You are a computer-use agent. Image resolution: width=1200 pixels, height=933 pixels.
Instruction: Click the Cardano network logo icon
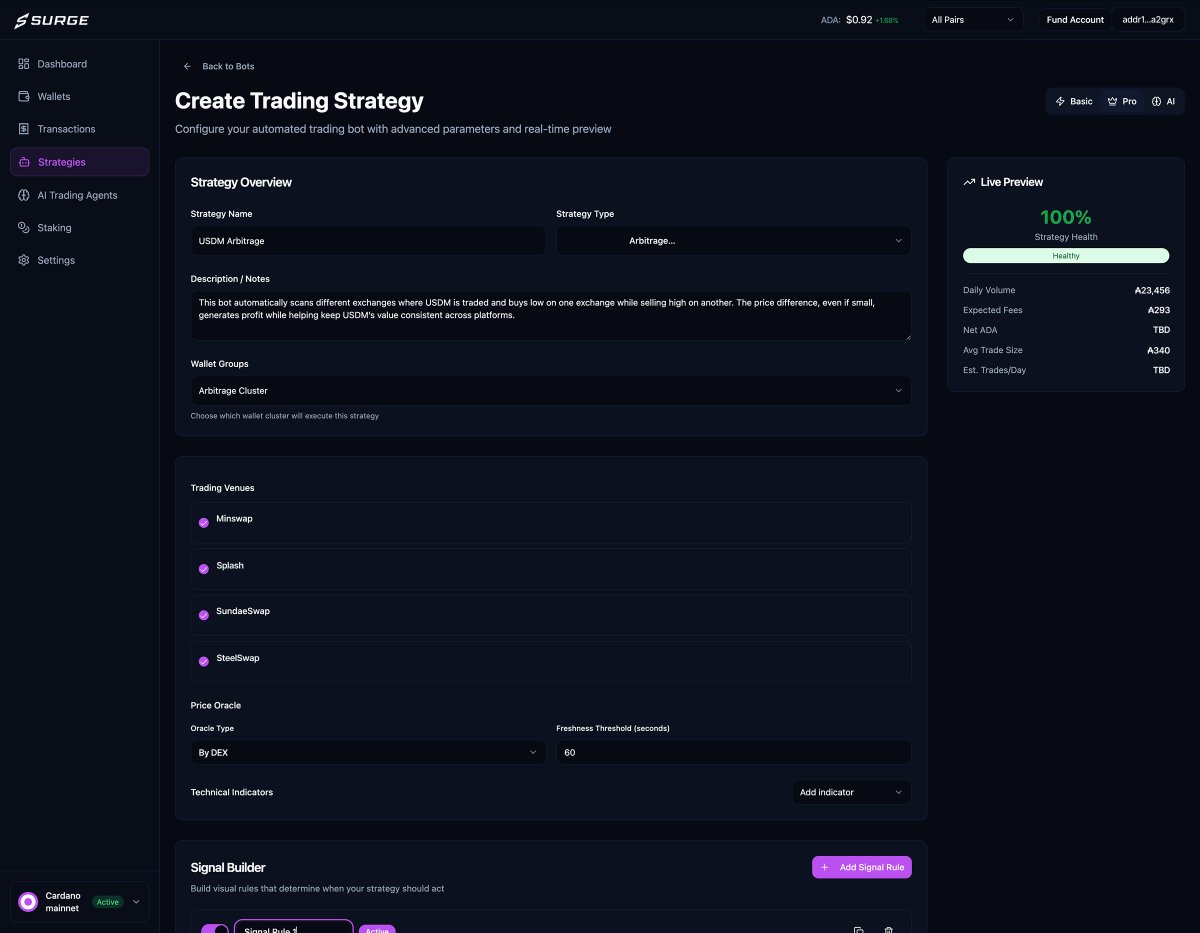(x=28, y=902)
